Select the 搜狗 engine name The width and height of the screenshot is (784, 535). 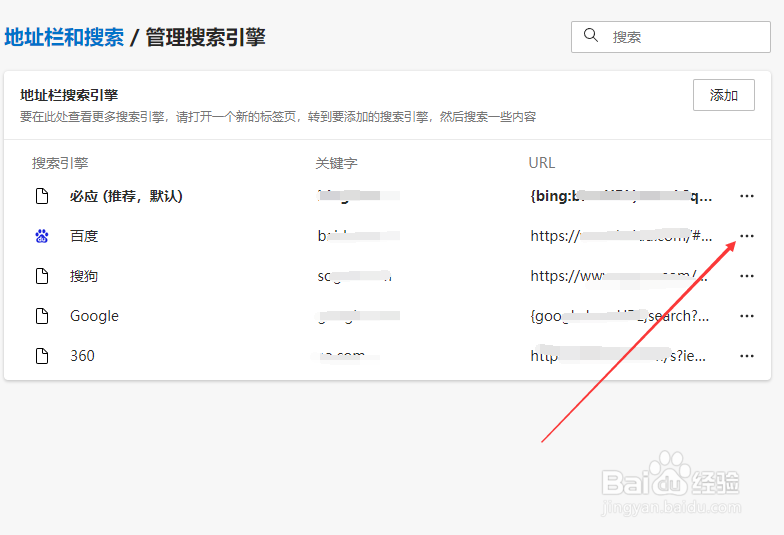pyautogui.click(x=84, y=276)
